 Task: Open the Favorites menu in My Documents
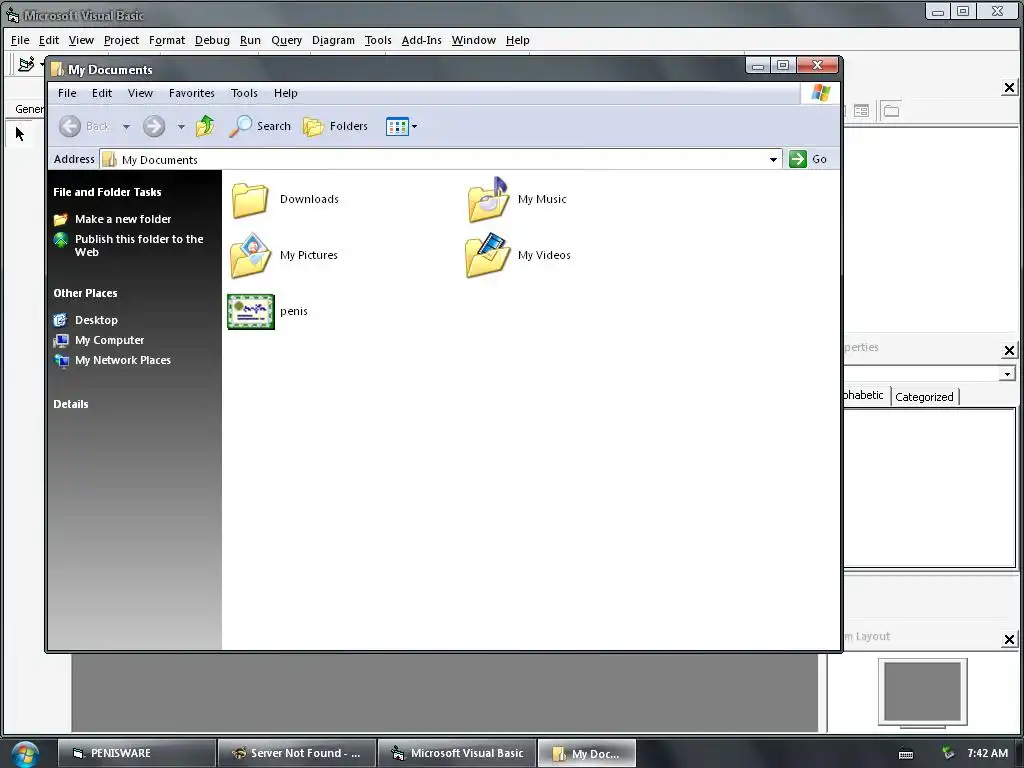191,93
